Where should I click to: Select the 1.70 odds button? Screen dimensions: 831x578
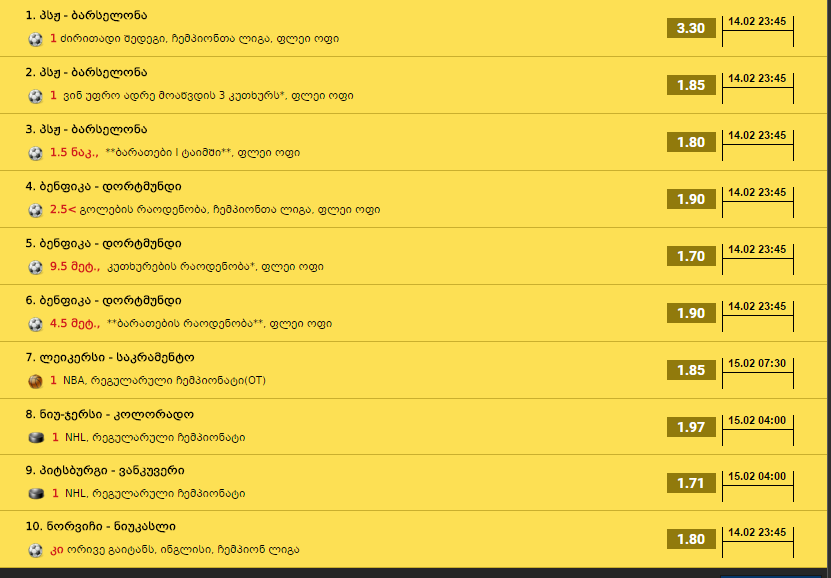pos(691,256)
